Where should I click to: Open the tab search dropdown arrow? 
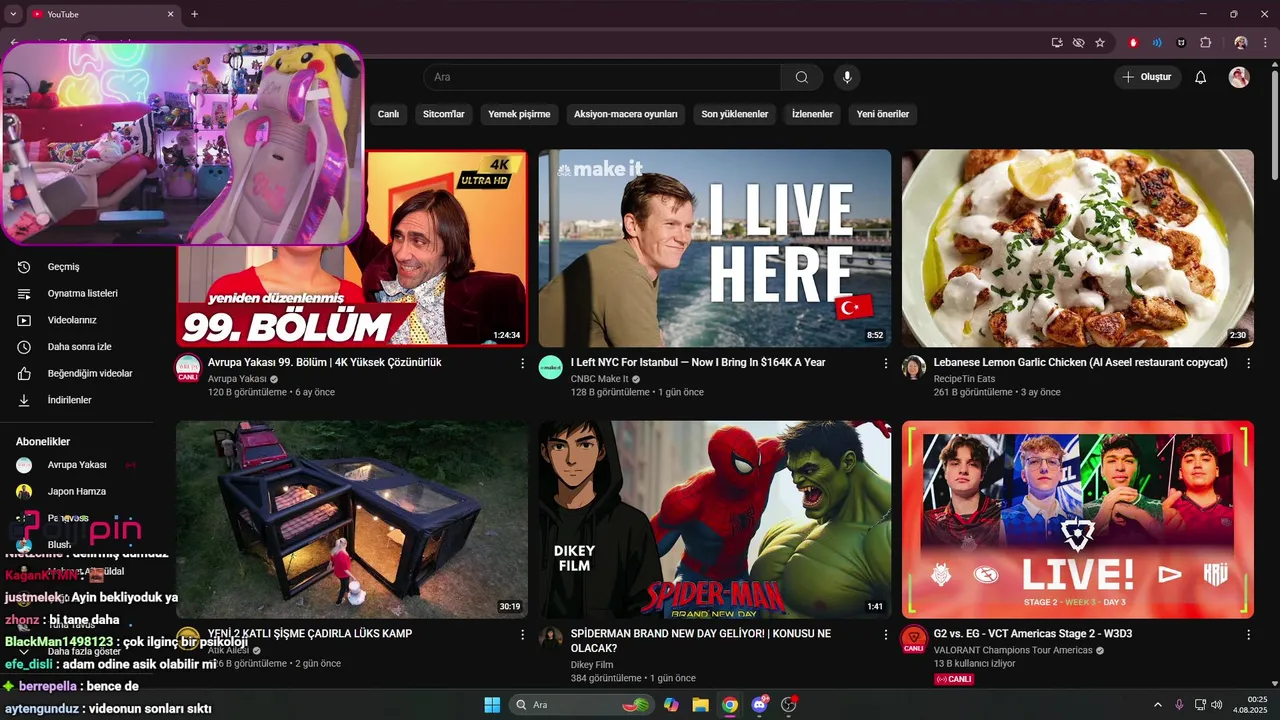(11, 14)
